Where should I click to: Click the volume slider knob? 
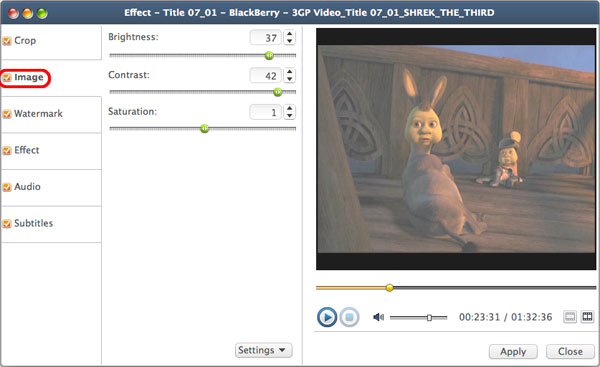429,318
